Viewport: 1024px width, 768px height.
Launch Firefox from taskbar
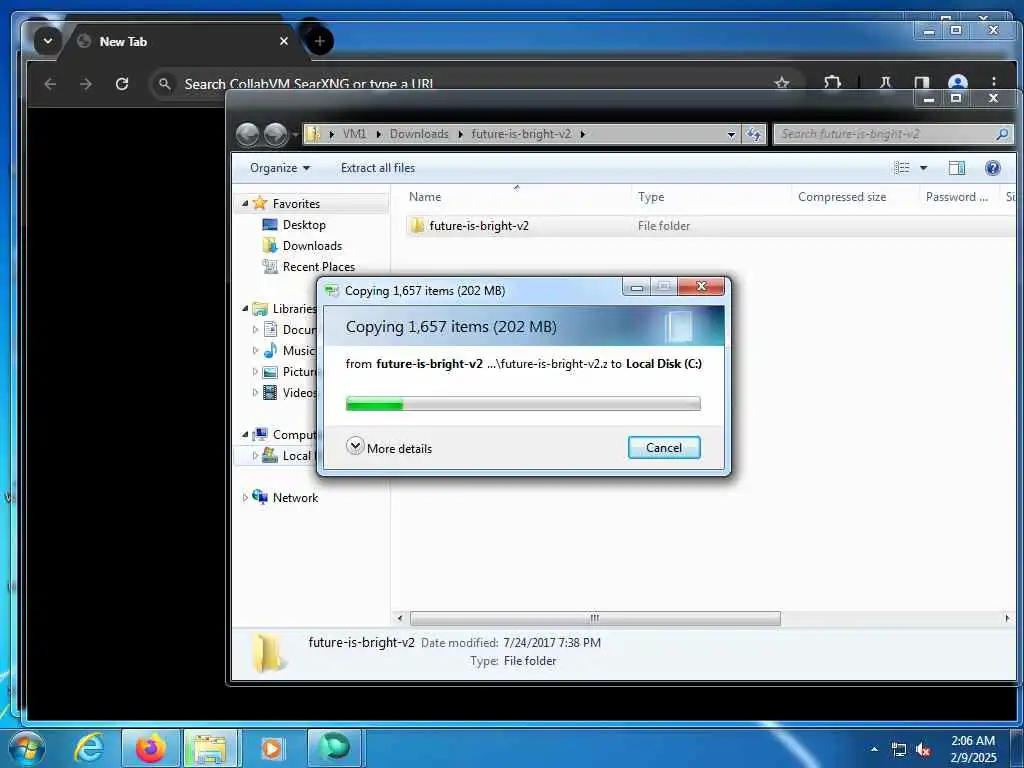150,748
